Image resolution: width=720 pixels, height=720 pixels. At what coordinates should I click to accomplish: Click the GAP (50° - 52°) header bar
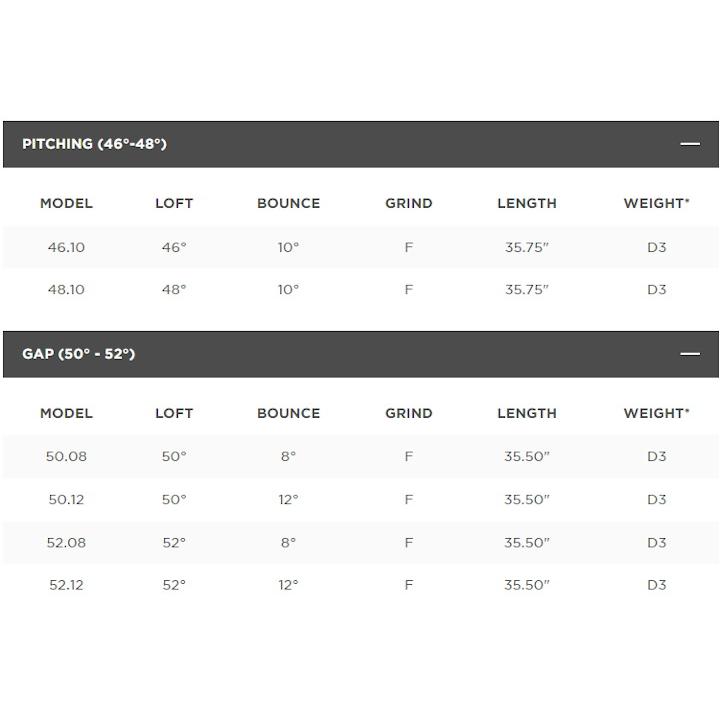pyautogui.click(x=360, y=354)
